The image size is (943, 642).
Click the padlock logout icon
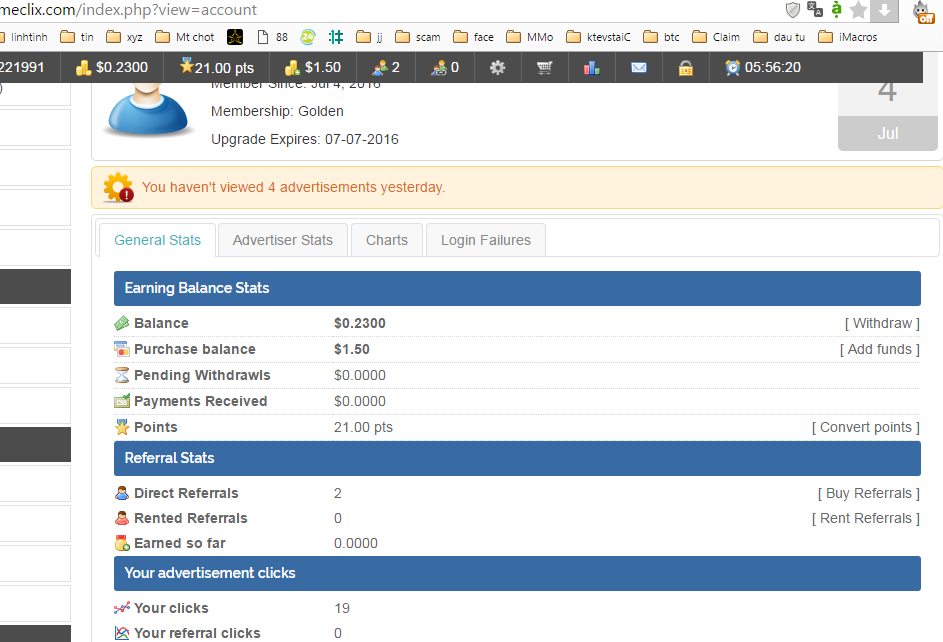coord(686,67)
